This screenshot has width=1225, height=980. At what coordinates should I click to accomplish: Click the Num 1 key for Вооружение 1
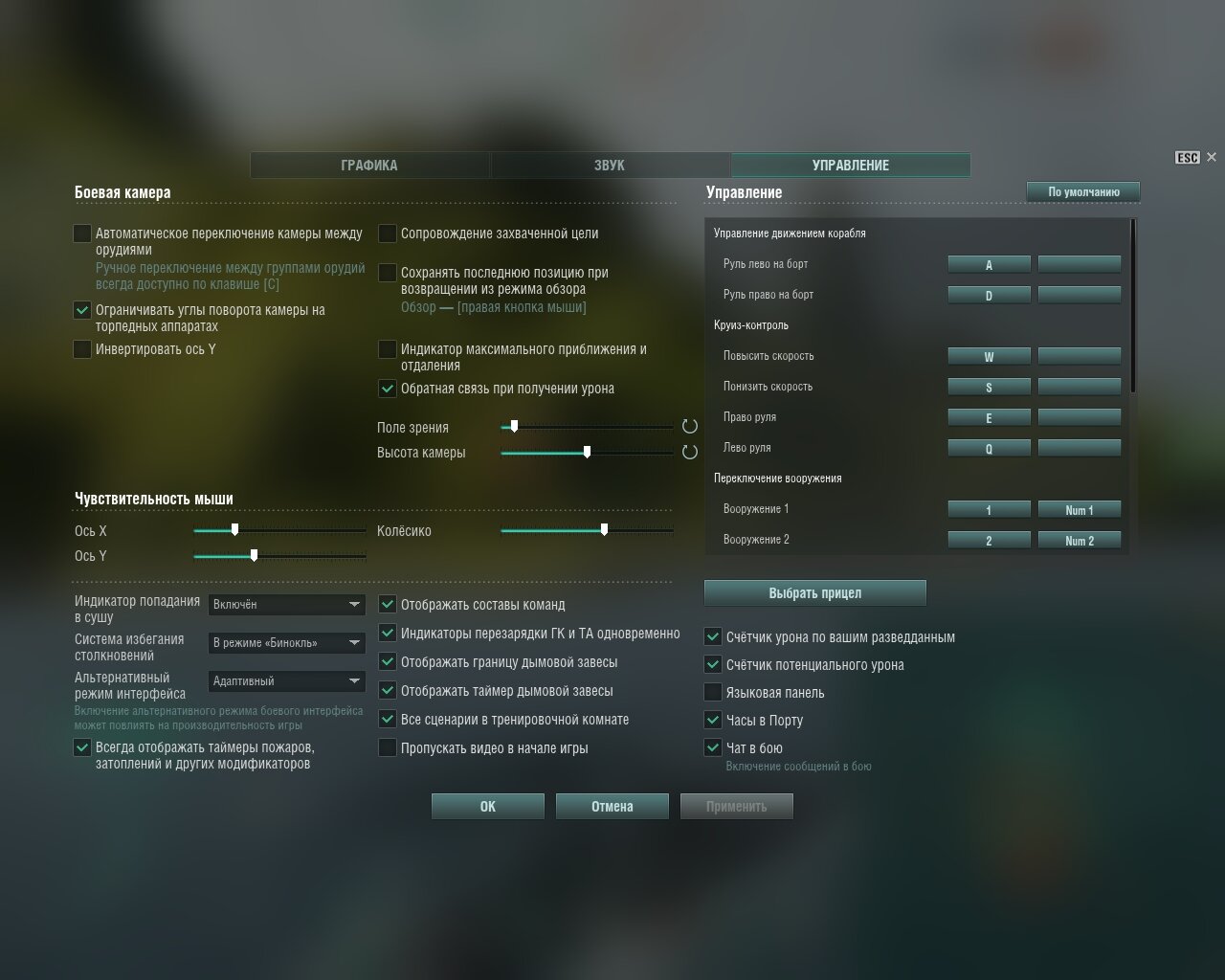tap(1080, 510)
